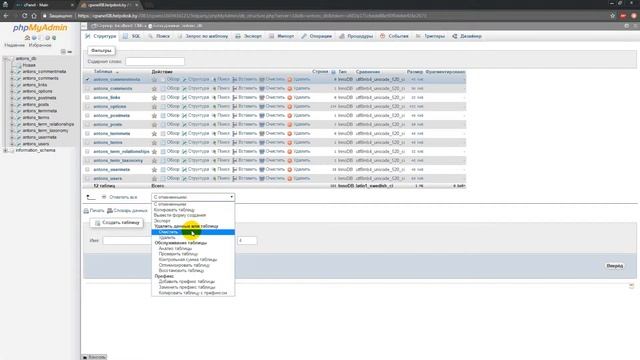
Task: Click Поиск action in antons_terms row
Action: [x=221, y=142]
